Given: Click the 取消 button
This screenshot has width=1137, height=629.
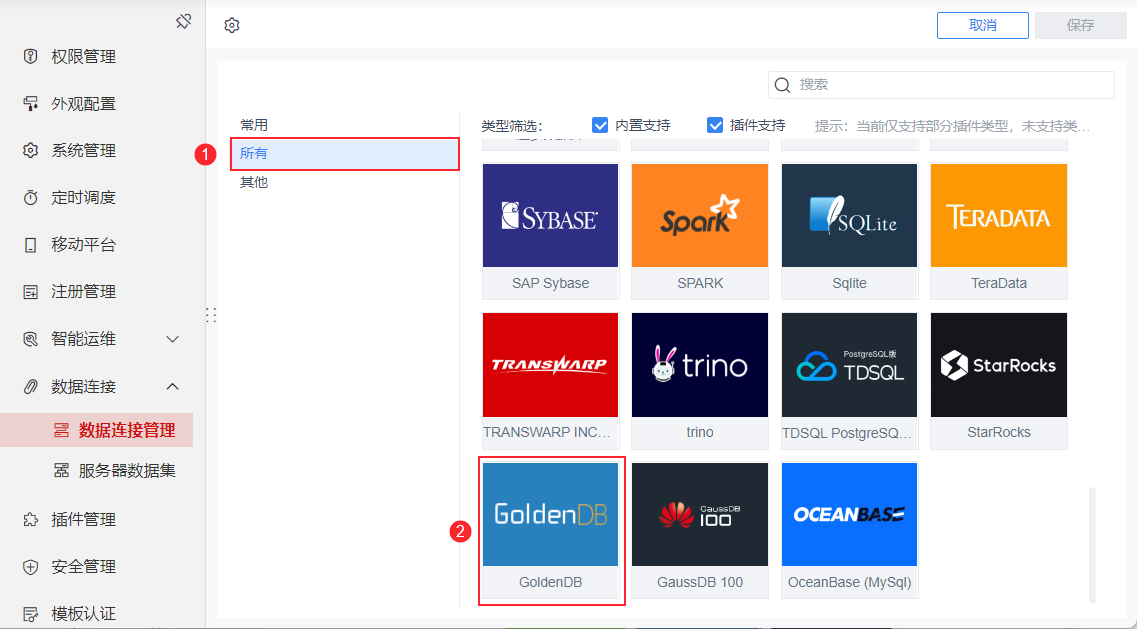Looking at the screenshot, I should [x=983, y=25].
